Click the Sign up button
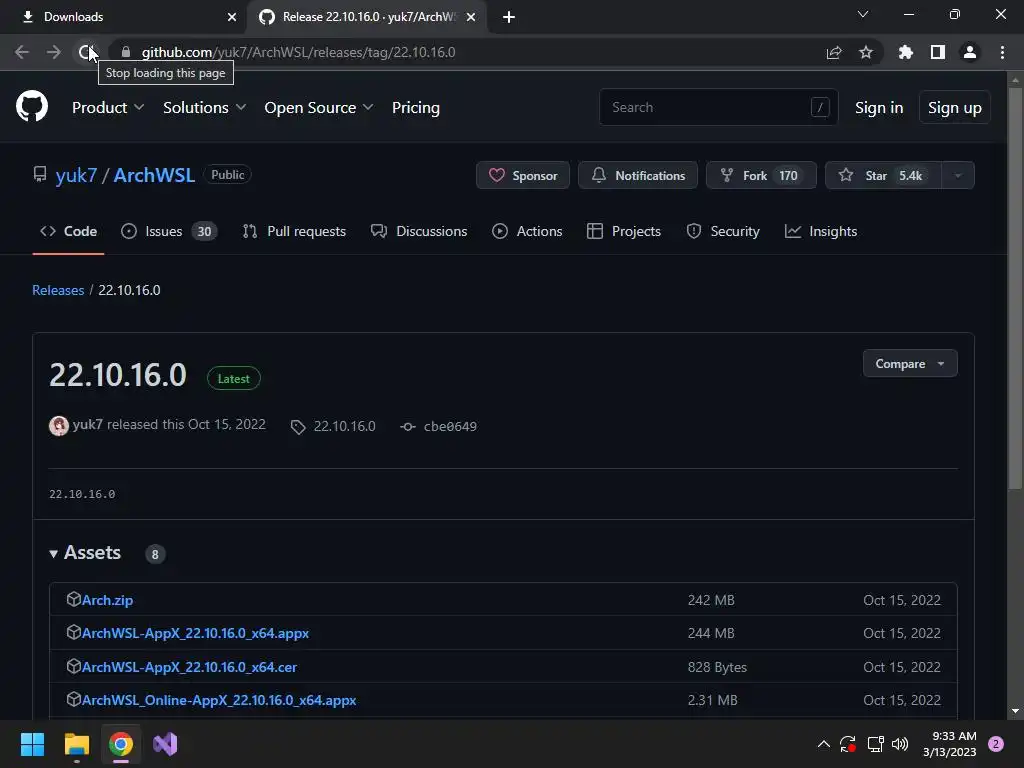Viewport: 1024px width, 768px height. [954, 108]
